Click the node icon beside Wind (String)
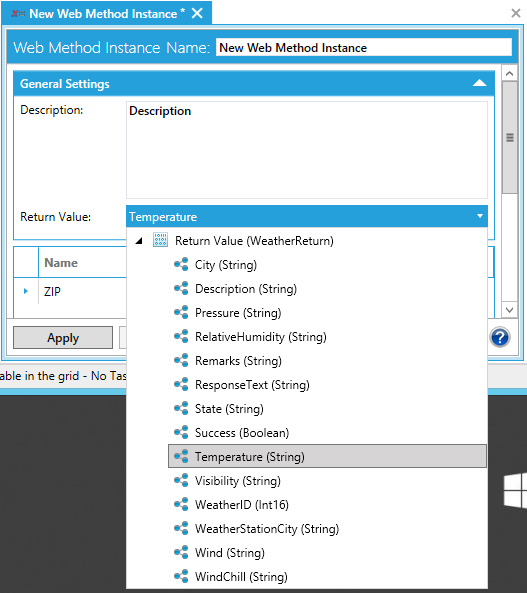Viewport: 527px width, 593px height. (x=181, y=553)
